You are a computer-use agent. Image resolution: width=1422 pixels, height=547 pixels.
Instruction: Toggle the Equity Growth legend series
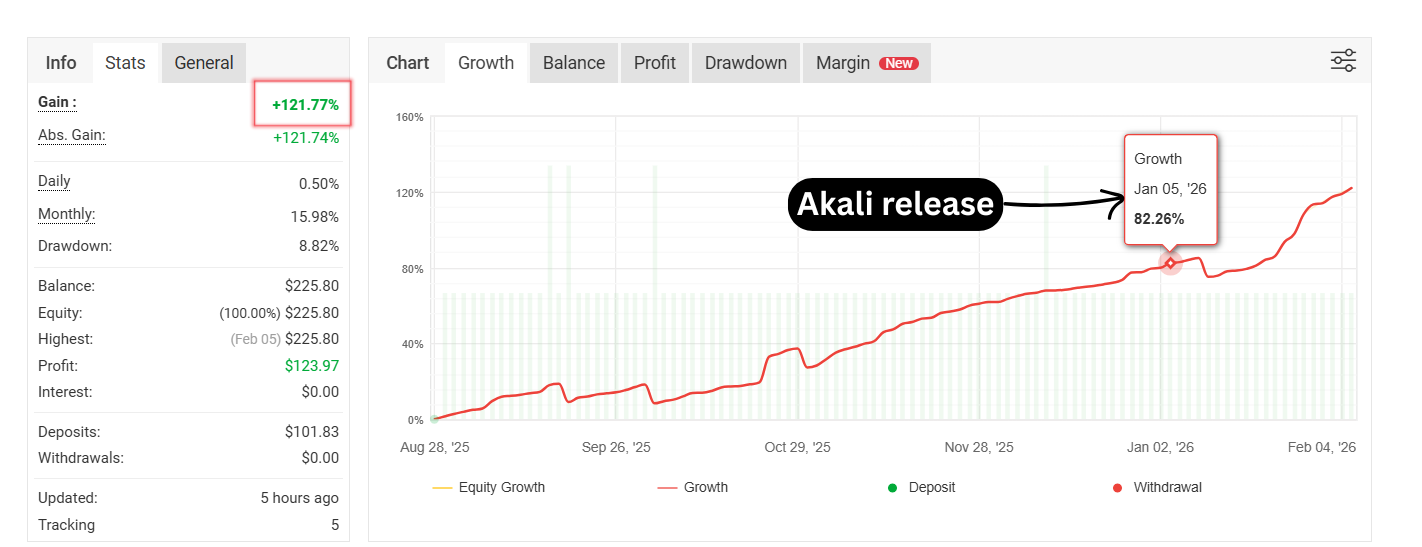(489, 488)
